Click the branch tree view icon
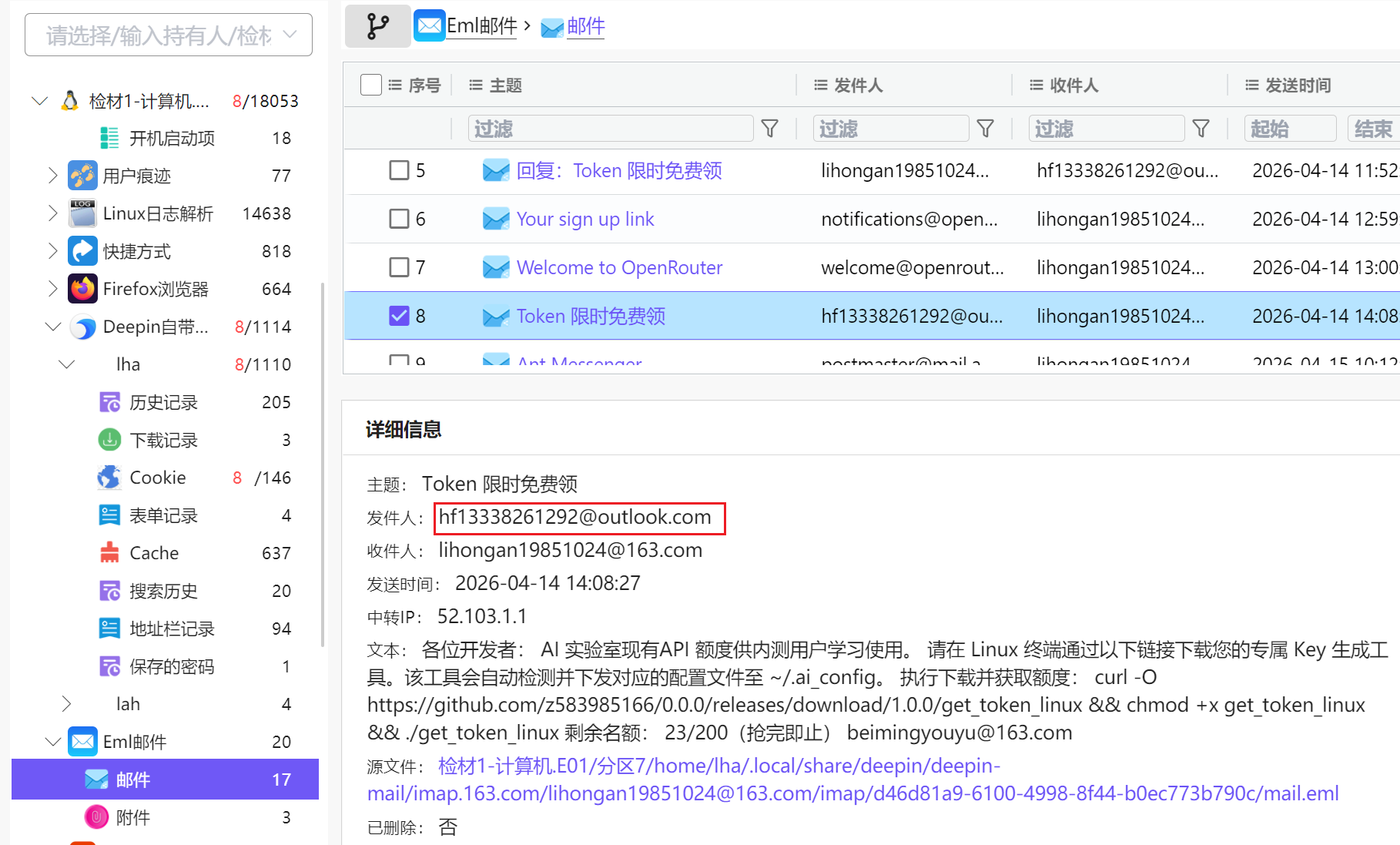1400x845 pixels. tap(377, 26)
